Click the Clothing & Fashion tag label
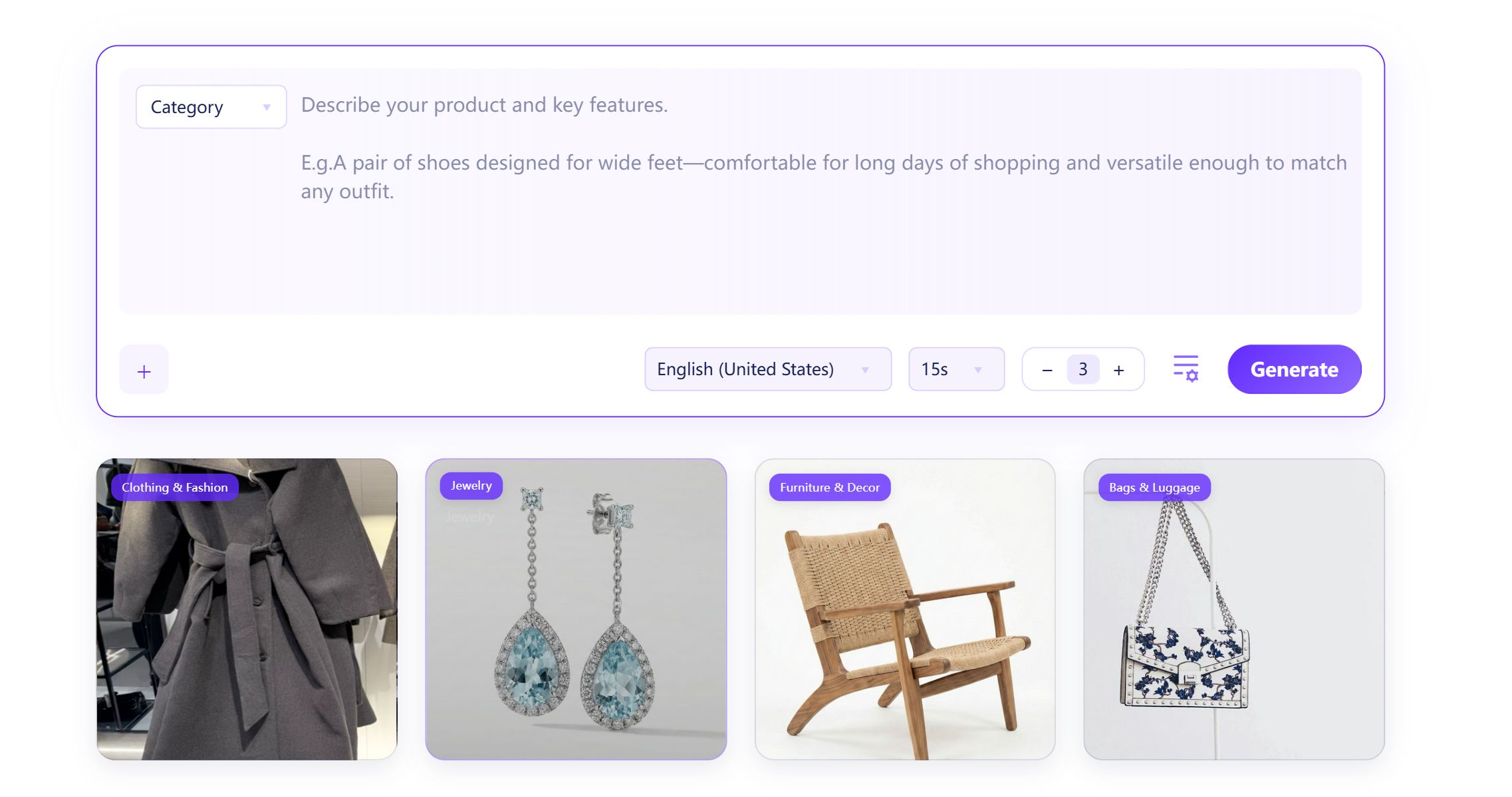The height and width of the screenshot is (797, 1512). coord(174,488)
